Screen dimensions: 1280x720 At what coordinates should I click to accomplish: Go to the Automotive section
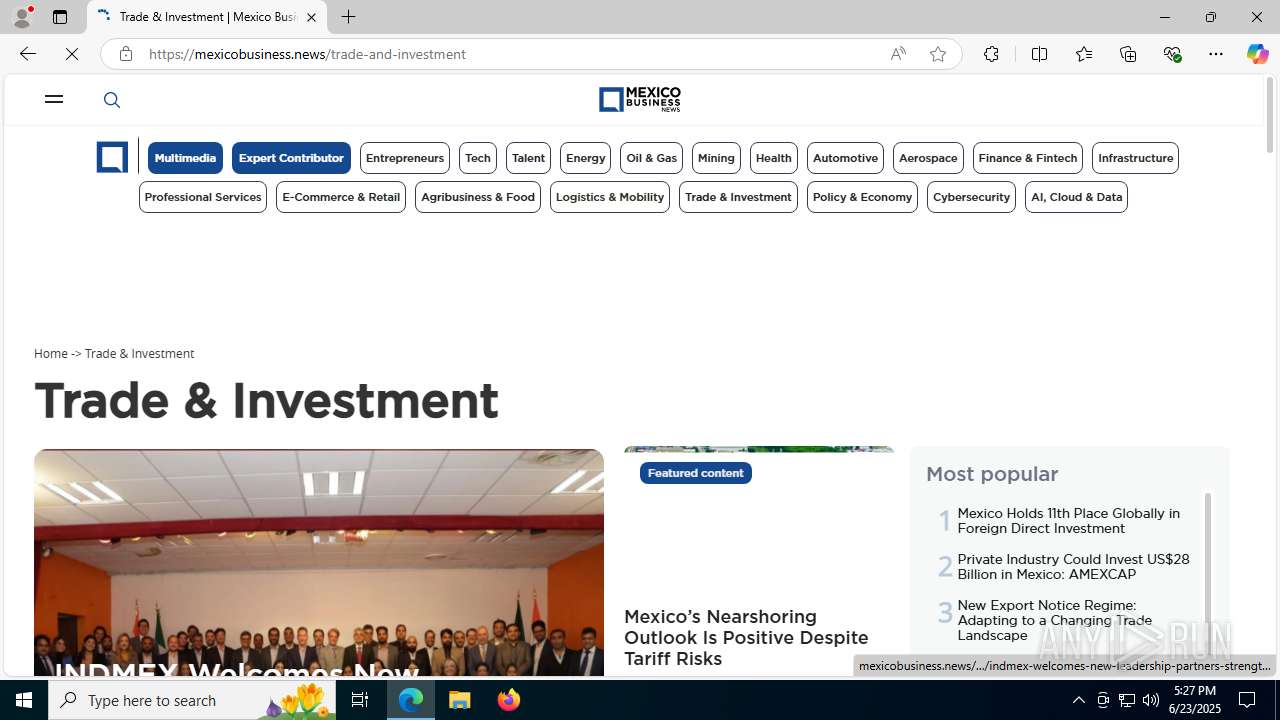845,158
